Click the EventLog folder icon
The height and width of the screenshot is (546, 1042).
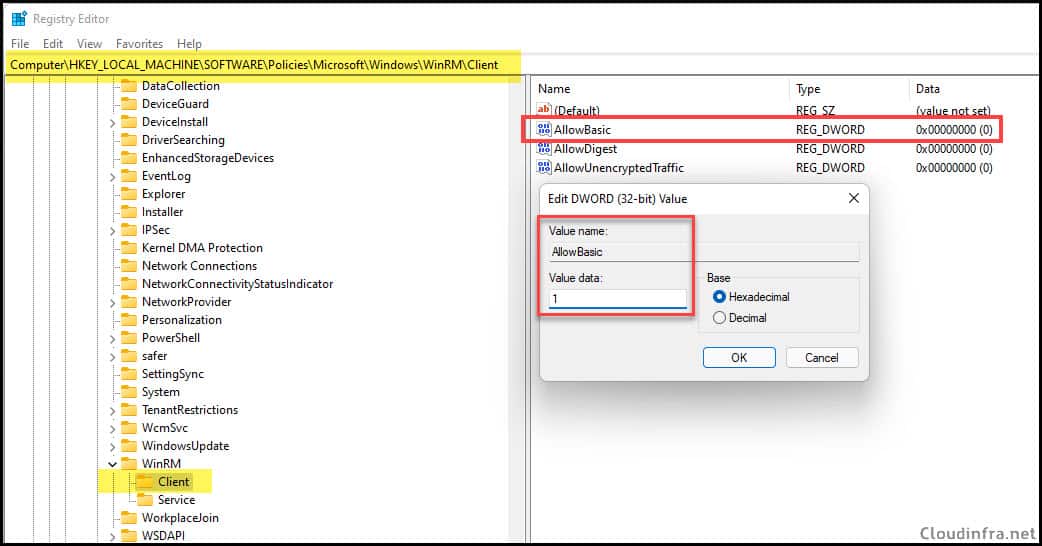click(129, 175)
